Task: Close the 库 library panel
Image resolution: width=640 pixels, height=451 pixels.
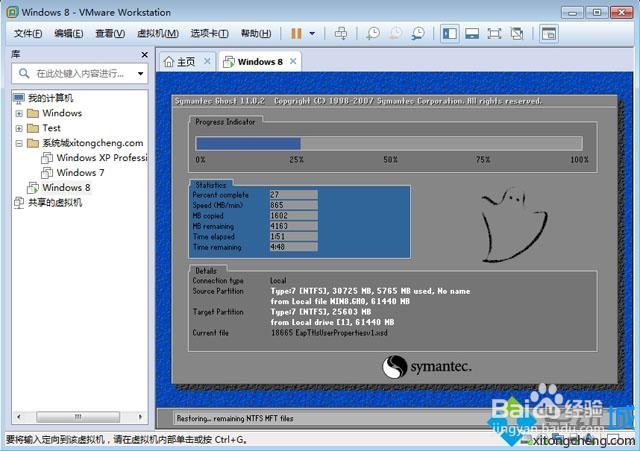Action: 144,54
